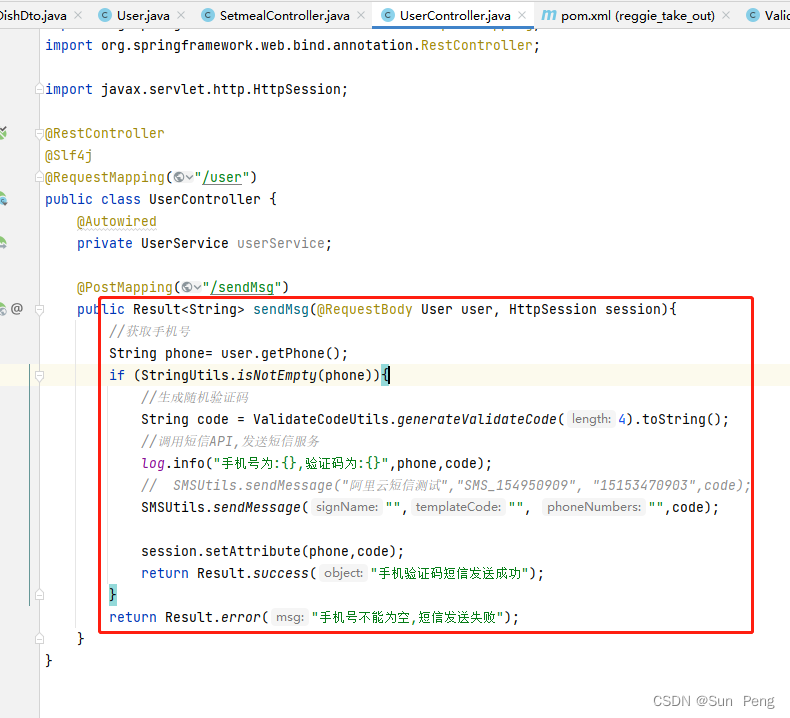The image size is (790, 718).
Task: Click the @ gutter icon beside sendMsg method
Action: (17, 308)
